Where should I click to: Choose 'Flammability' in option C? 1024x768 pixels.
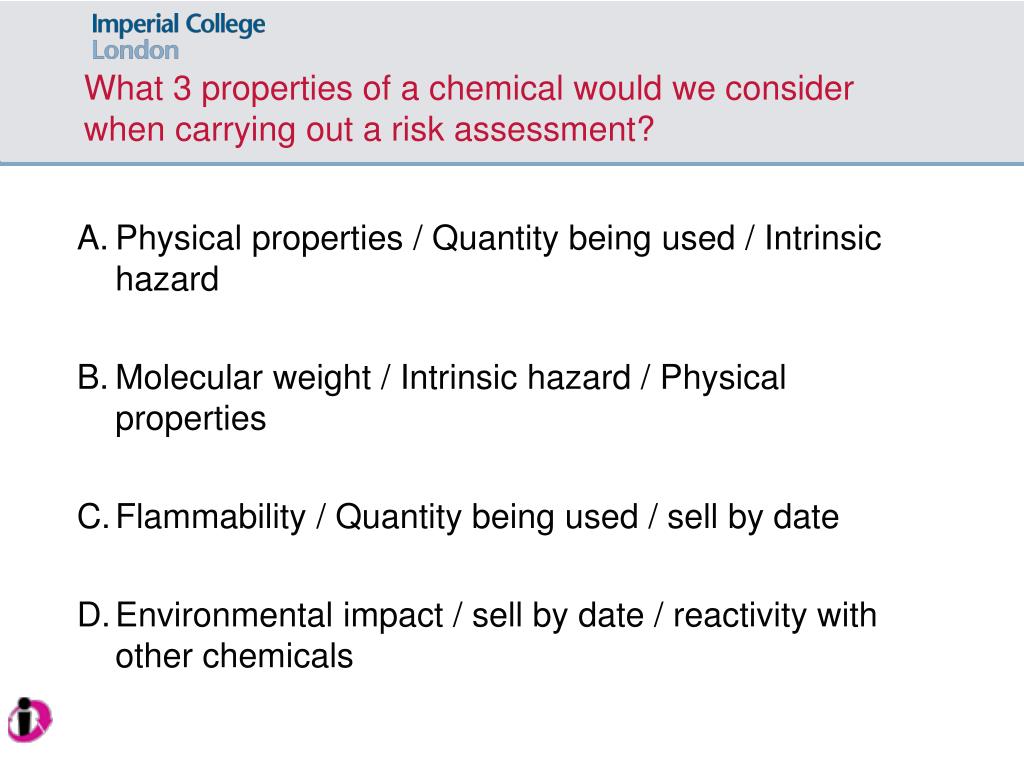pos(210,518)
